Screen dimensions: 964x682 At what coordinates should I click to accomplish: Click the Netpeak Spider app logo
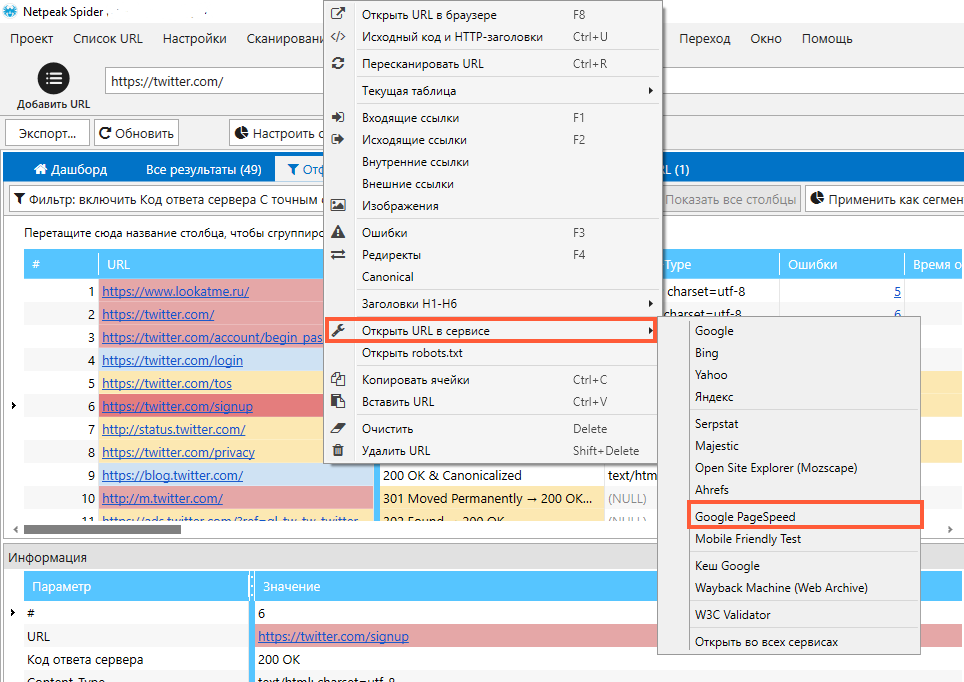click(x=10, y=11)
